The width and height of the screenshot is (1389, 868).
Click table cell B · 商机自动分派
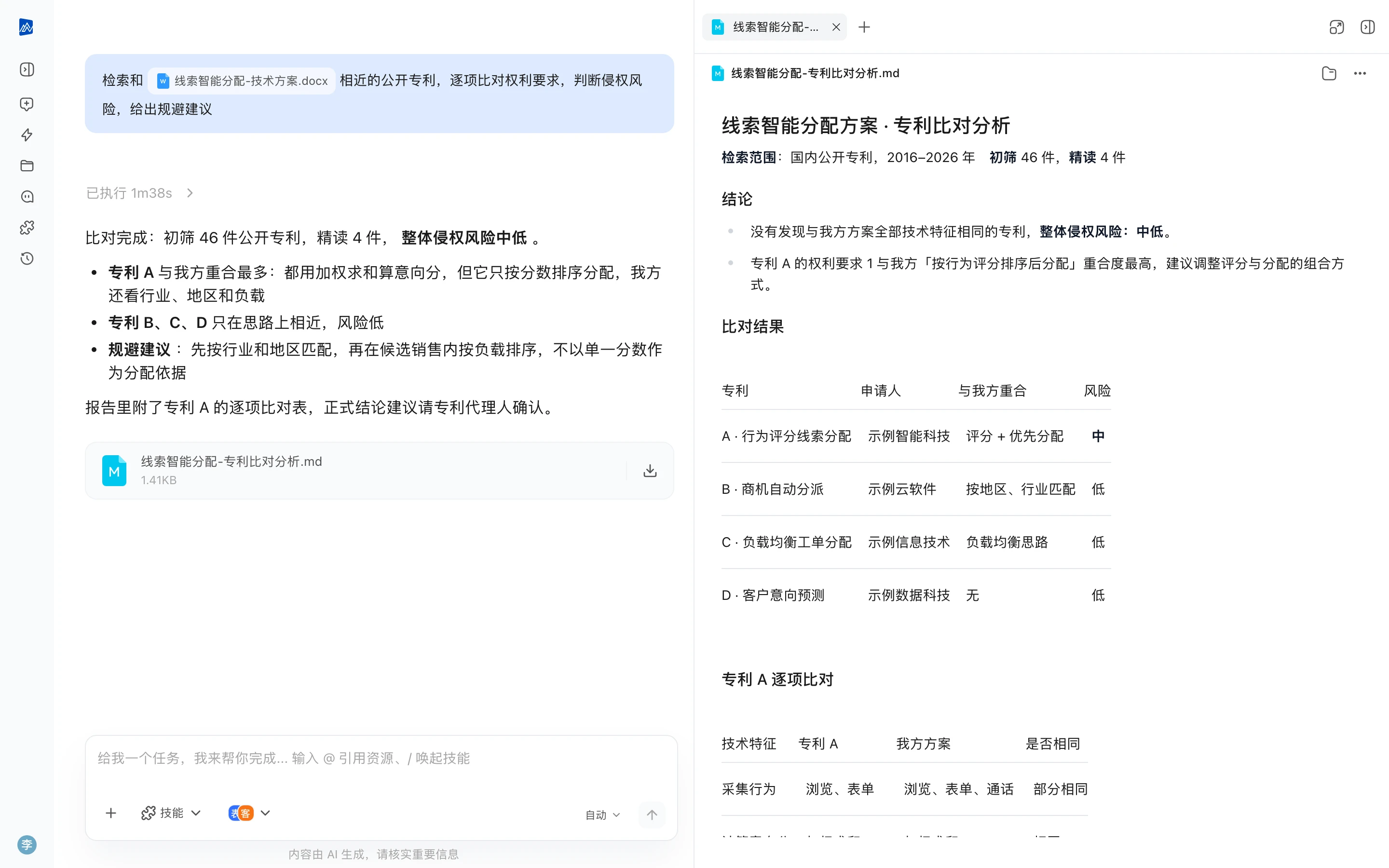click(772, 489)
